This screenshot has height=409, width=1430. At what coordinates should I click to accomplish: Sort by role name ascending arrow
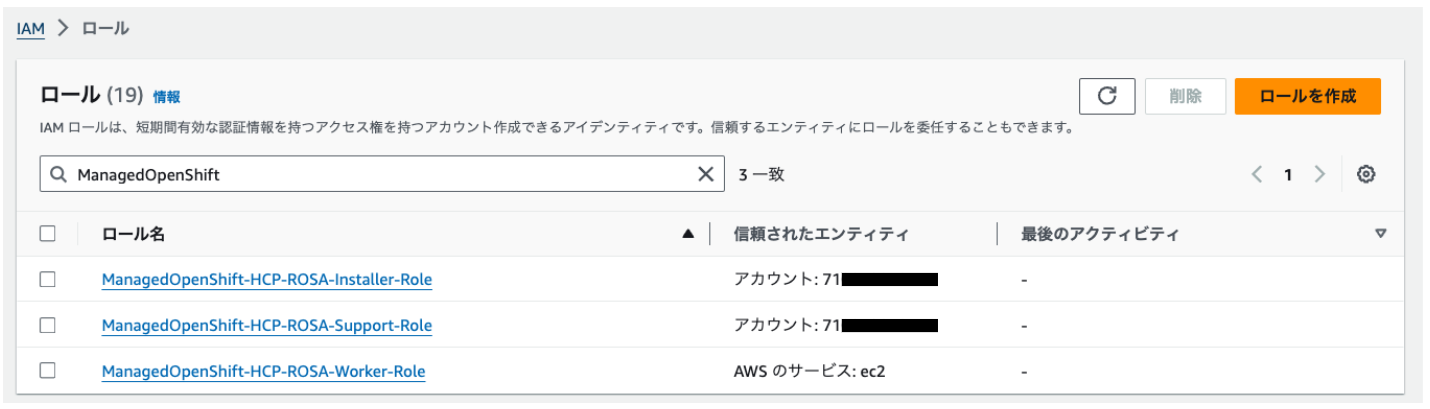coord(688,234)
